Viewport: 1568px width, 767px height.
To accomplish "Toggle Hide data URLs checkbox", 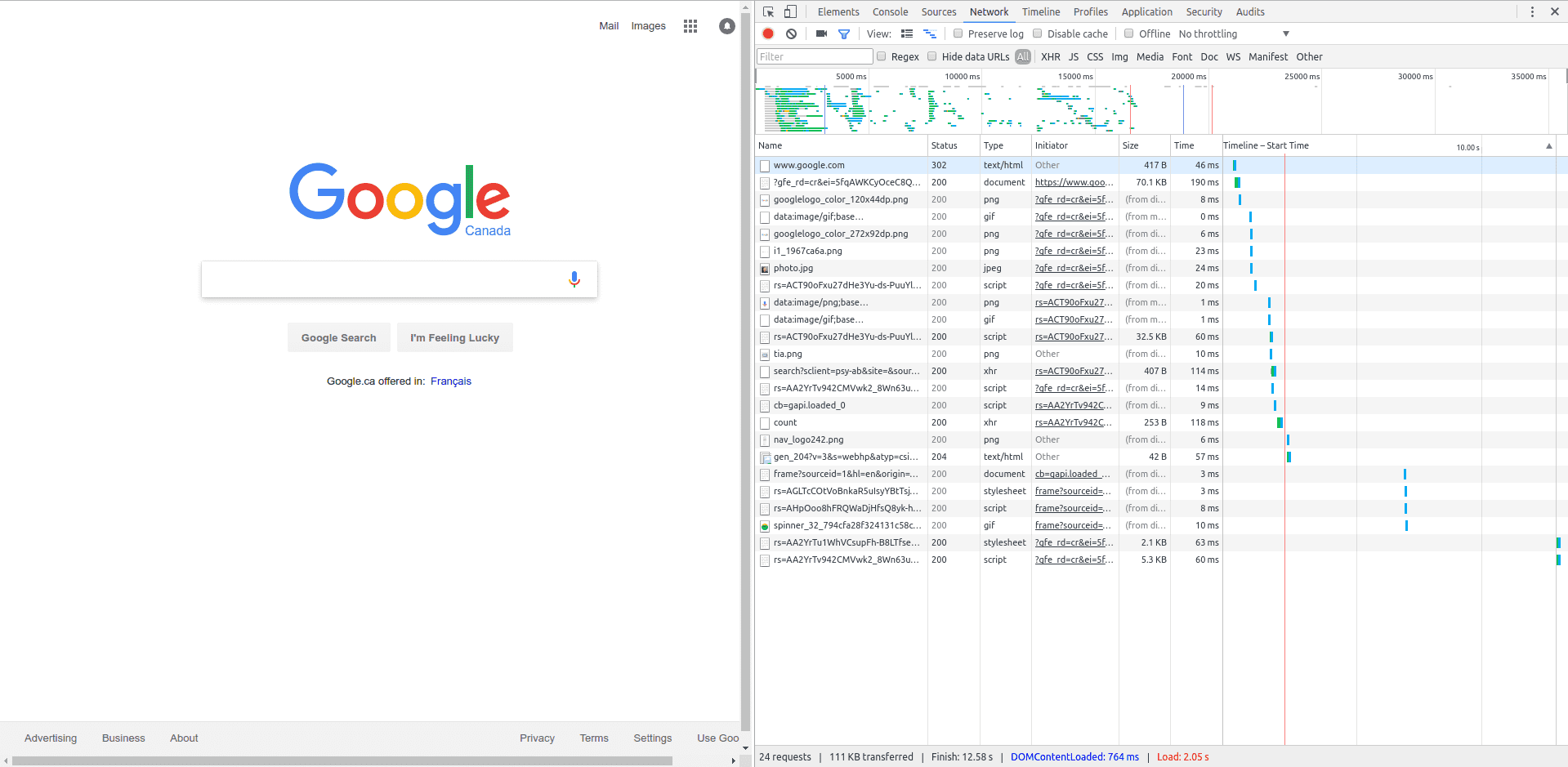I will (931, 56).
